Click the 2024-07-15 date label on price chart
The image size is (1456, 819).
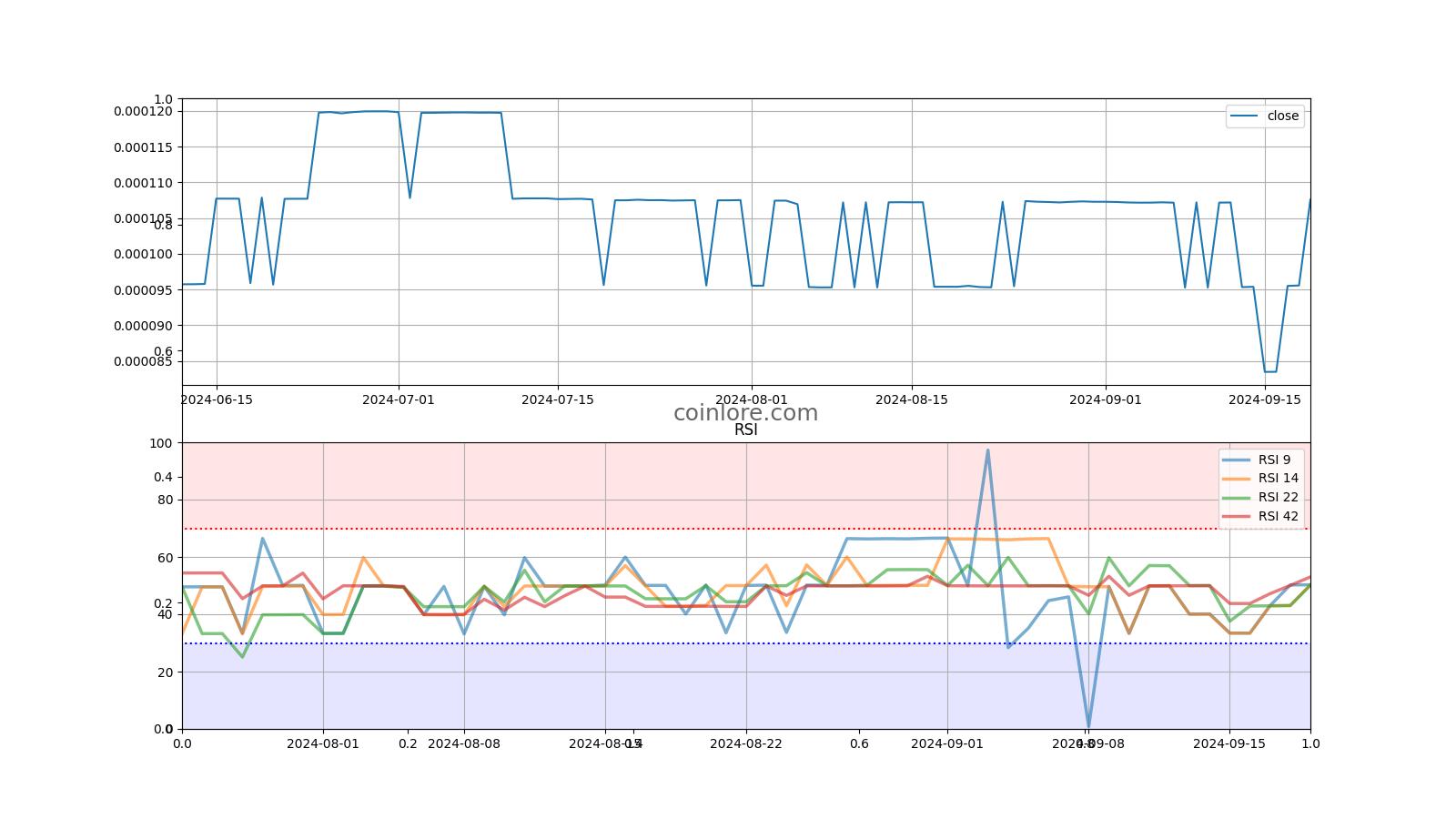558,399
